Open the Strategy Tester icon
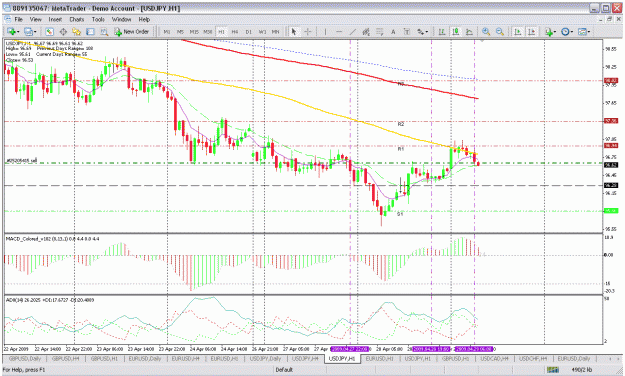This screenshot has width=625, height=376. pos(104,31)
